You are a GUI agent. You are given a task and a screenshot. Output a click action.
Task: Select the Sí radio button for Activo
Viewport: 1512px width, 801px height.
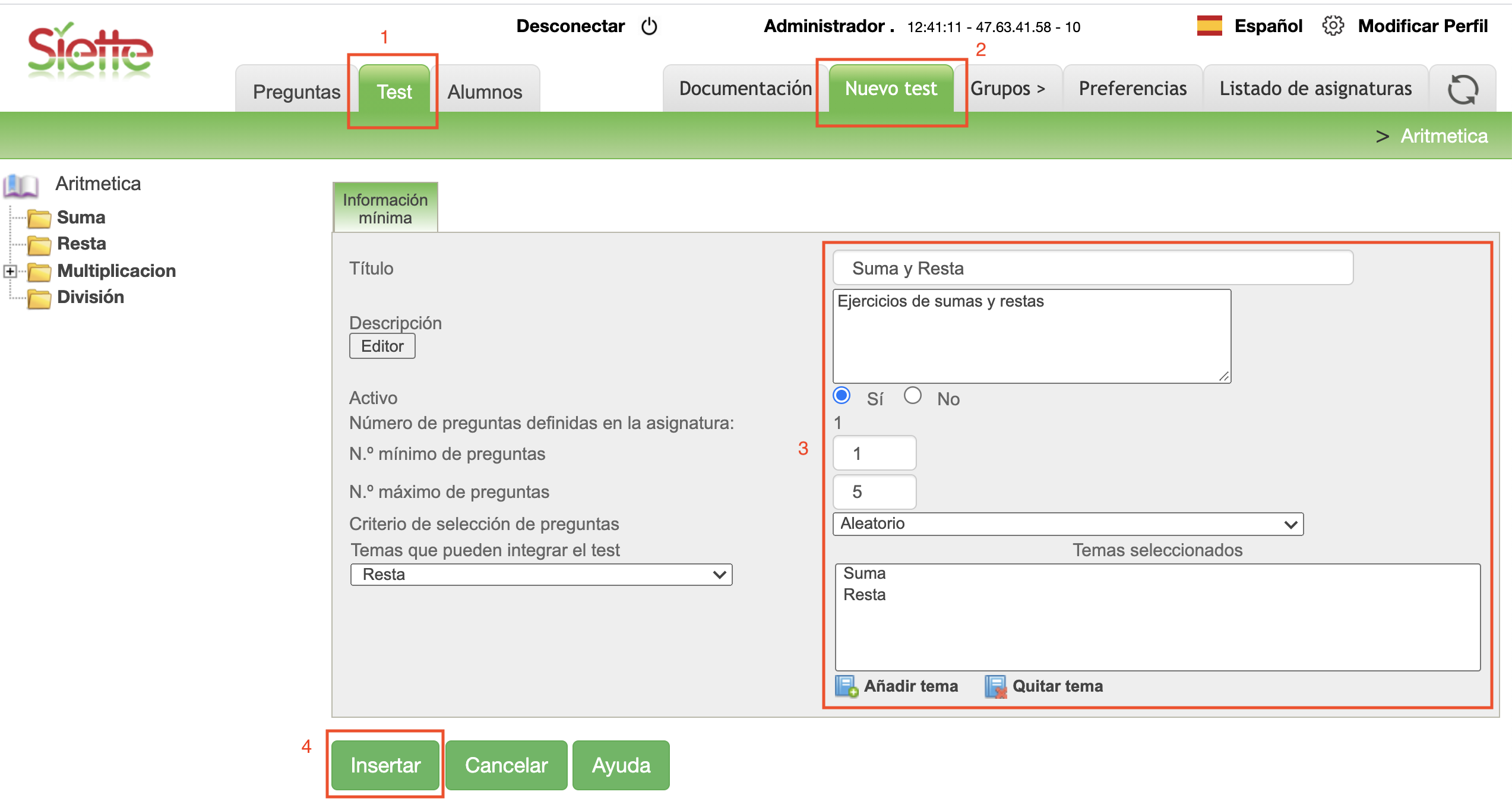842,396
